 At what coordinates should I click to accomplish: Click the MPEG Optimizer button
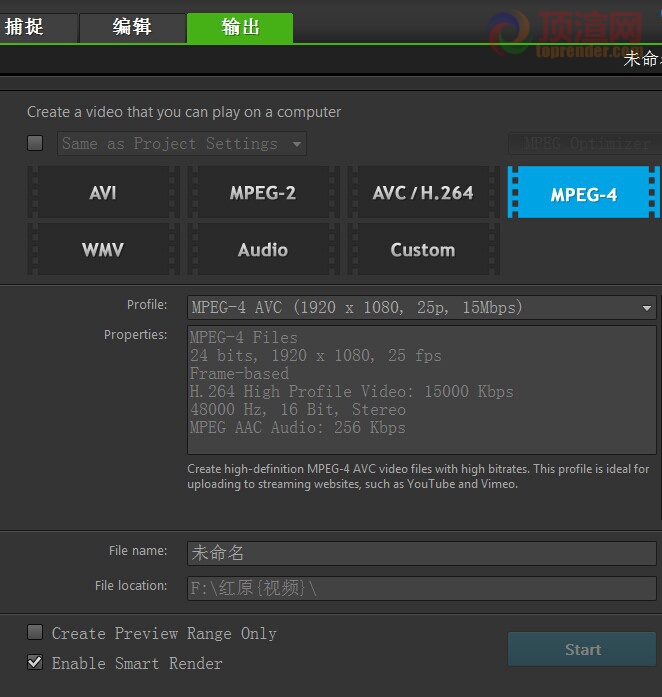pos(585,143)
